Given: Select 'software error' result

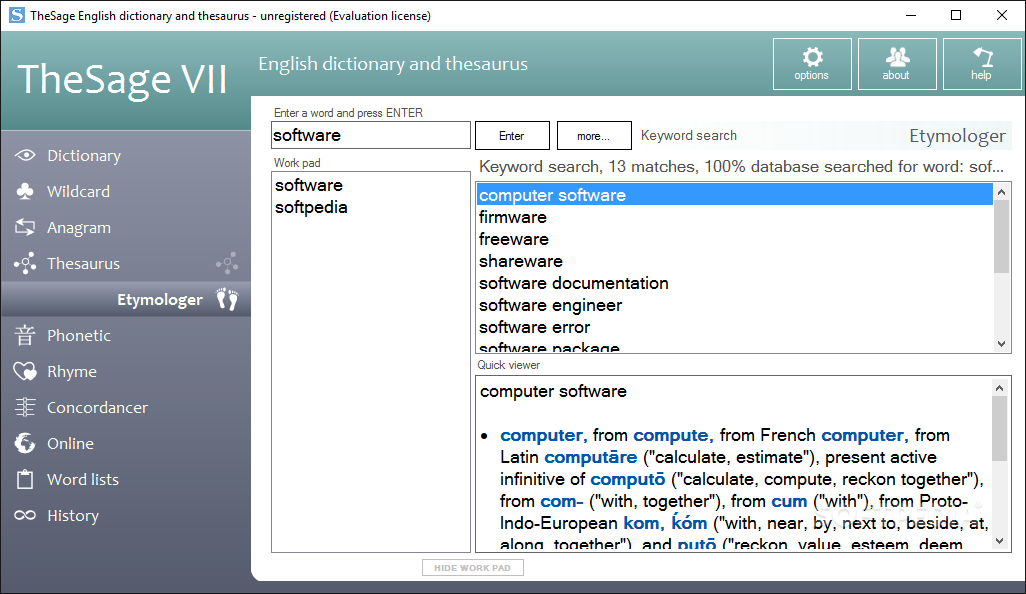Looking at the screenshot, I should tap(535, 327).
